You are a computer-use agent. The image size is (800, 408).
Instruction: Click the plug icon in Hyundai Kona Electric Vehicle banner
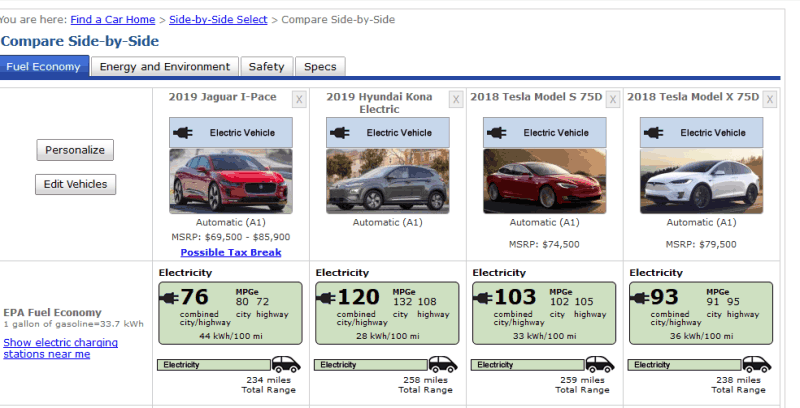(x=340, y=133)
